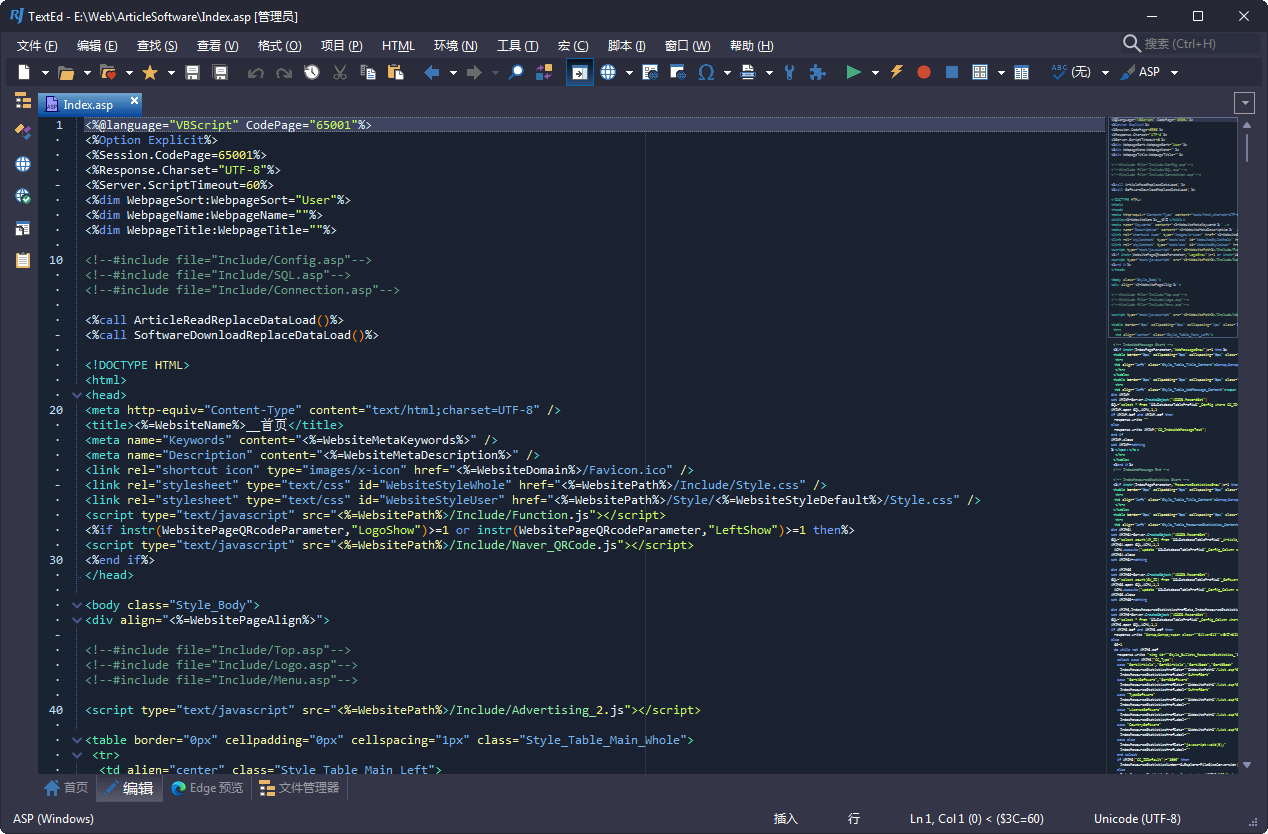1268x834 pixels.
Task: Run script with the green play button
Action: pos(853,72)
